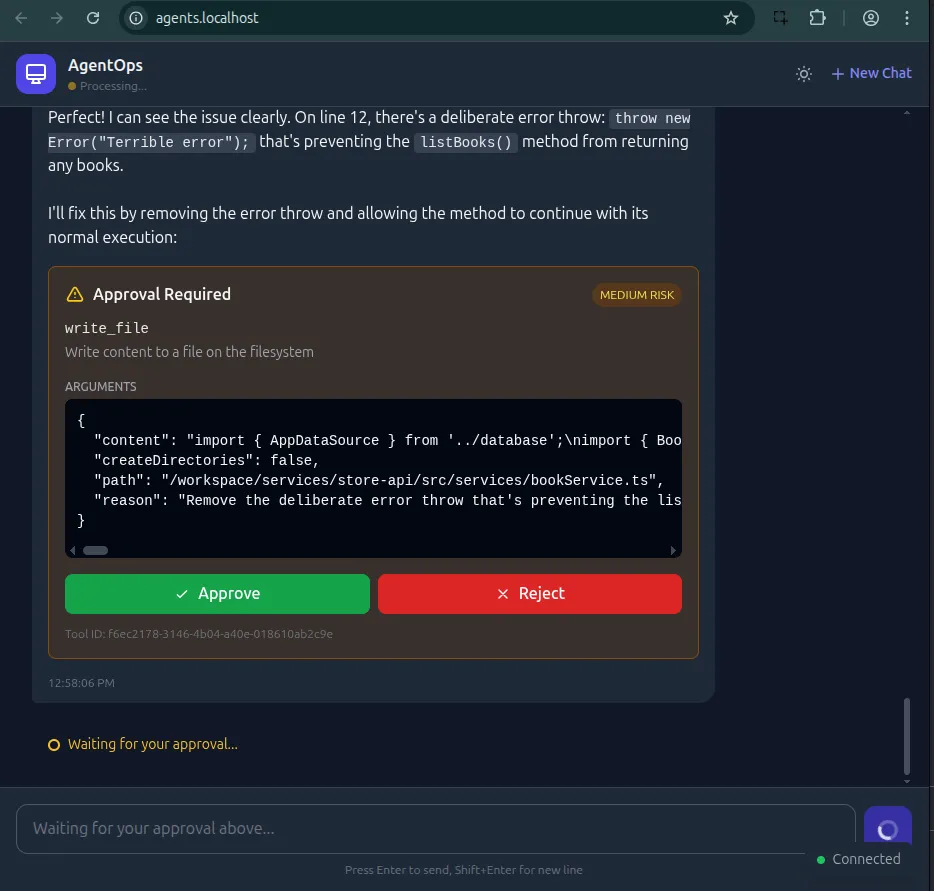The height and width of the screenshot is (891, 934).
Task: Click the warning triangle icon beside Approval Required
Action: 75,294
